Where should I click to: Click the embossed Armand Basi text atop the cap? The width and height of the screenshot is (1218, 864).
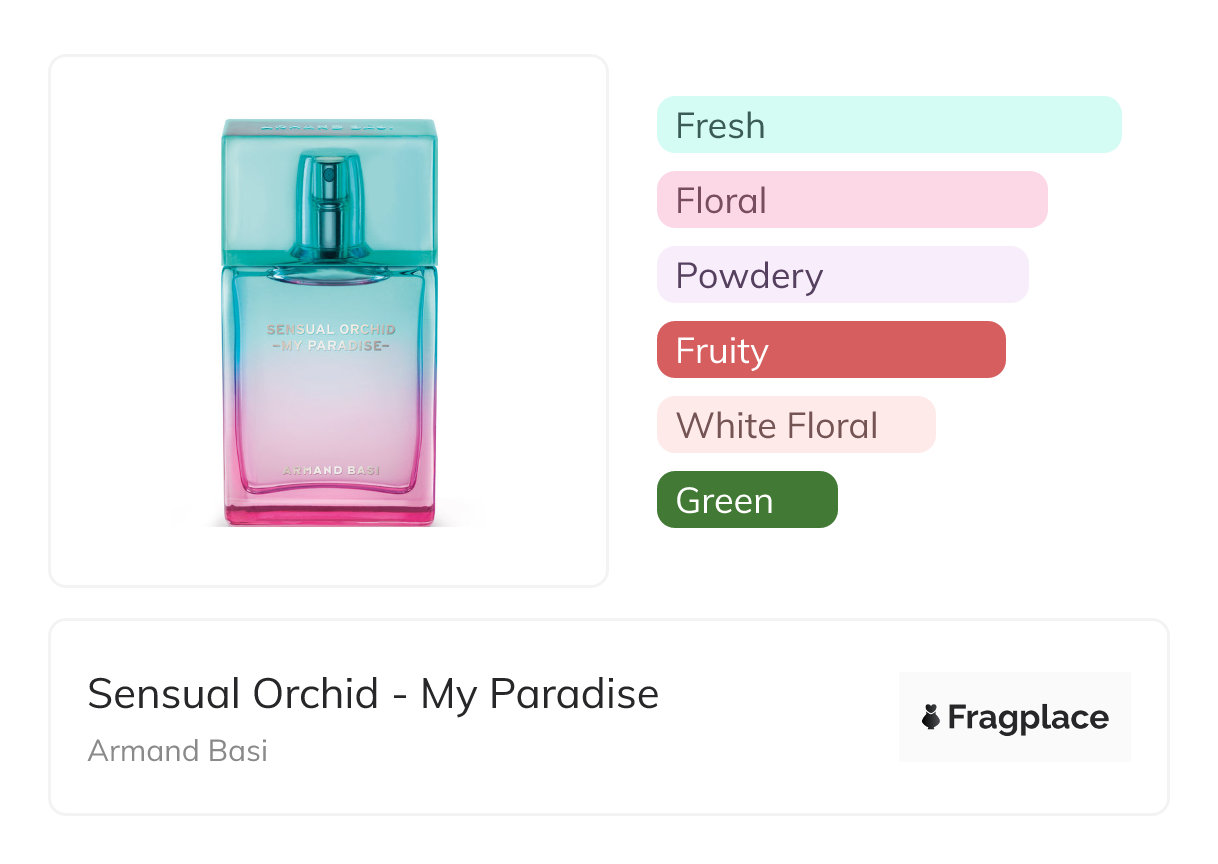(x=329, y=128)
